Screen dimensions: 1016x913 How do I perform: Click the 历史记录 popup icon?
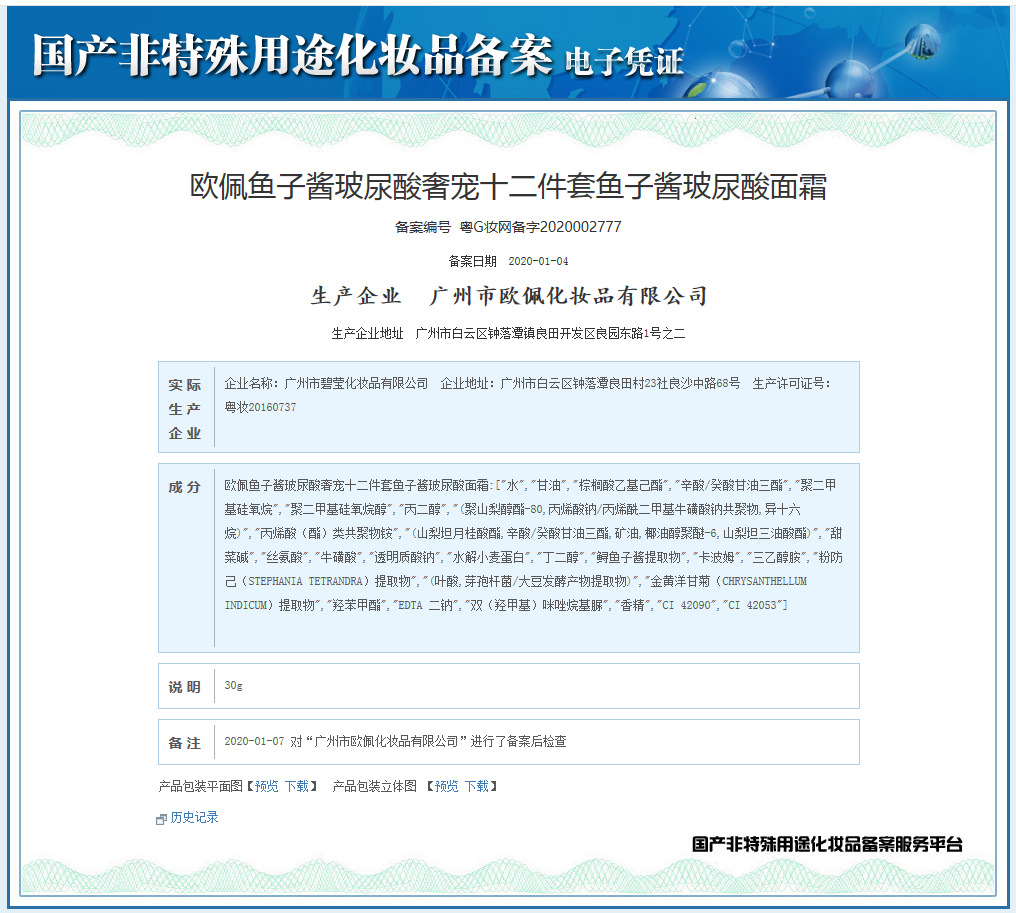(161, 819)
